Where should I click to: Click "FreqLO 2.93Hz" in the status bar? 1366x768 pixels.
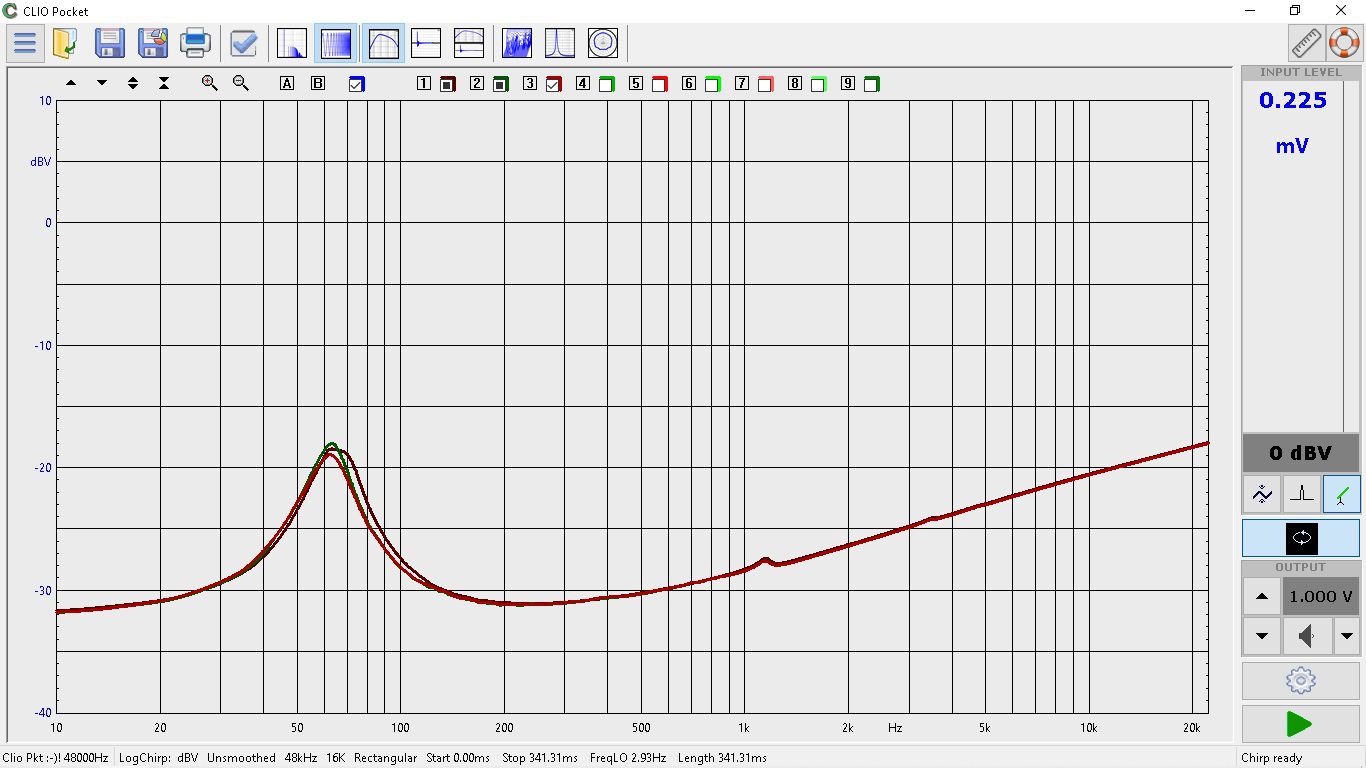(x=628, y=758)
